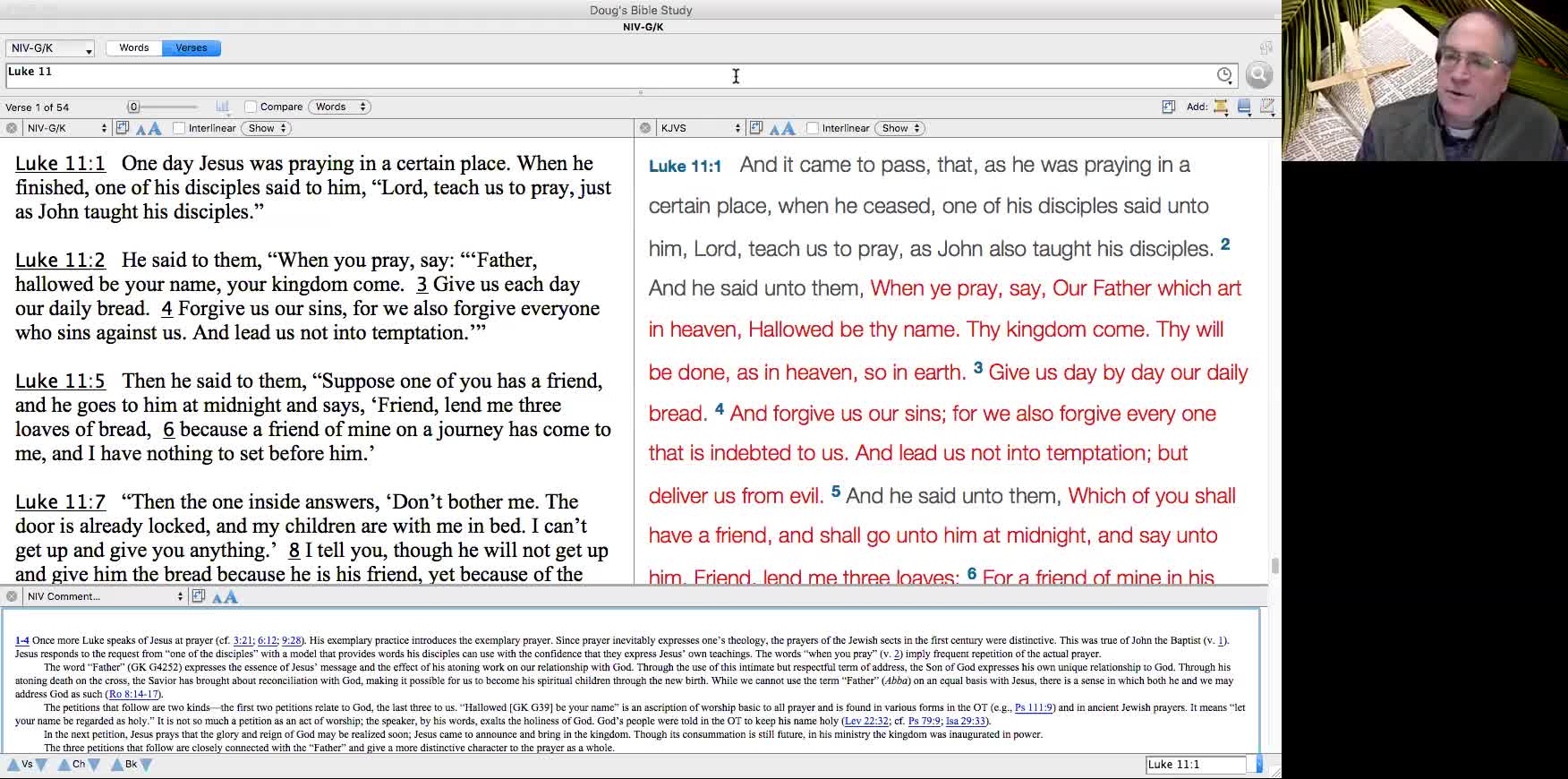Open the Lev 22:32 link in commentary

coord(866,721)
